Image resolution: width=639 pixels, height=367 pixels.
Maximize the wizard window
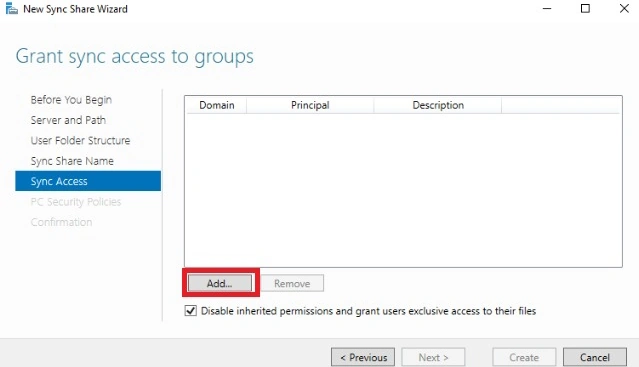(x=585, y=9)
